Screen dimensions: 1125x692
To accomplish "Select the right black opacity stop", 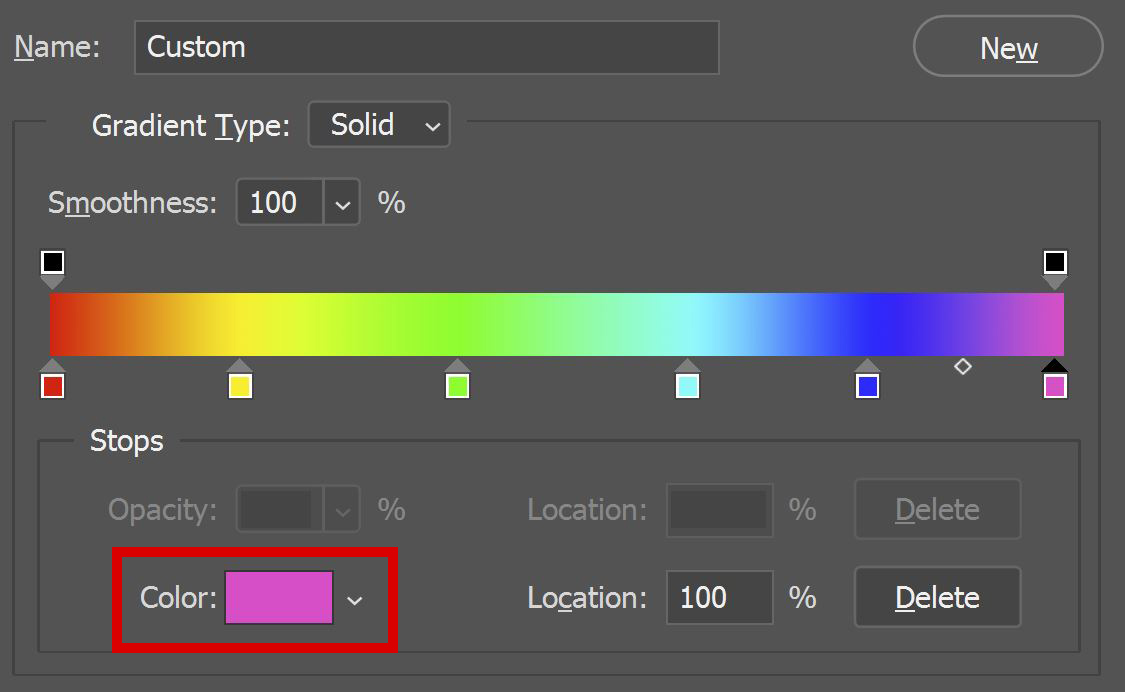I will (1056, 263).
